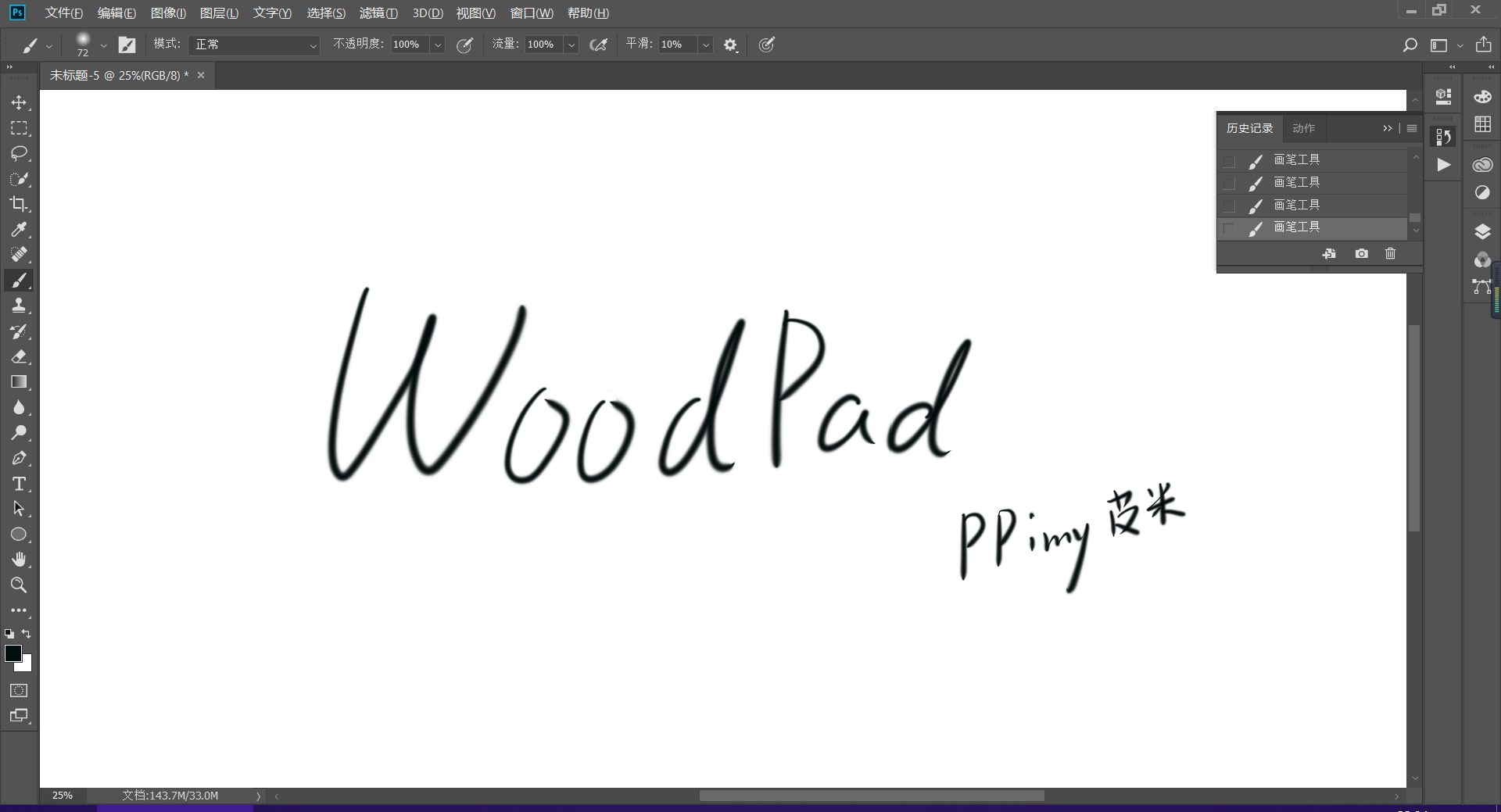This screenshot has height=812, width=1501.
Task: Toggle pressure for brush size button
Action: click(x=767, y=45)
